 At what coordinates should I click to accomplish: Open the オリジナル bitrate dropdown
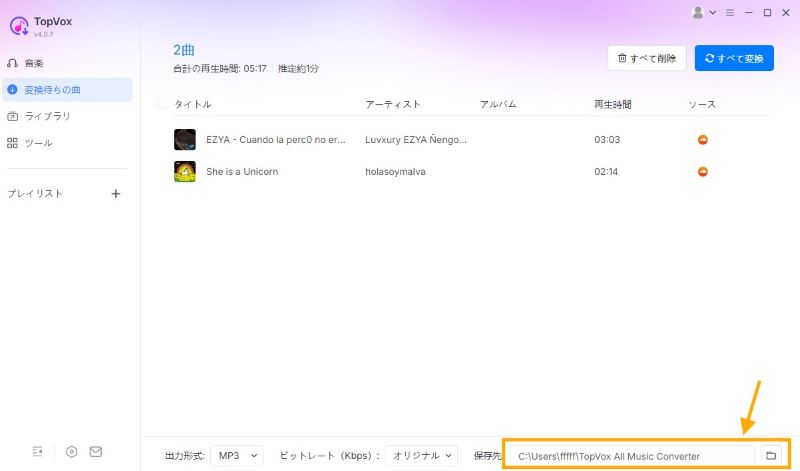coord(421,456)
